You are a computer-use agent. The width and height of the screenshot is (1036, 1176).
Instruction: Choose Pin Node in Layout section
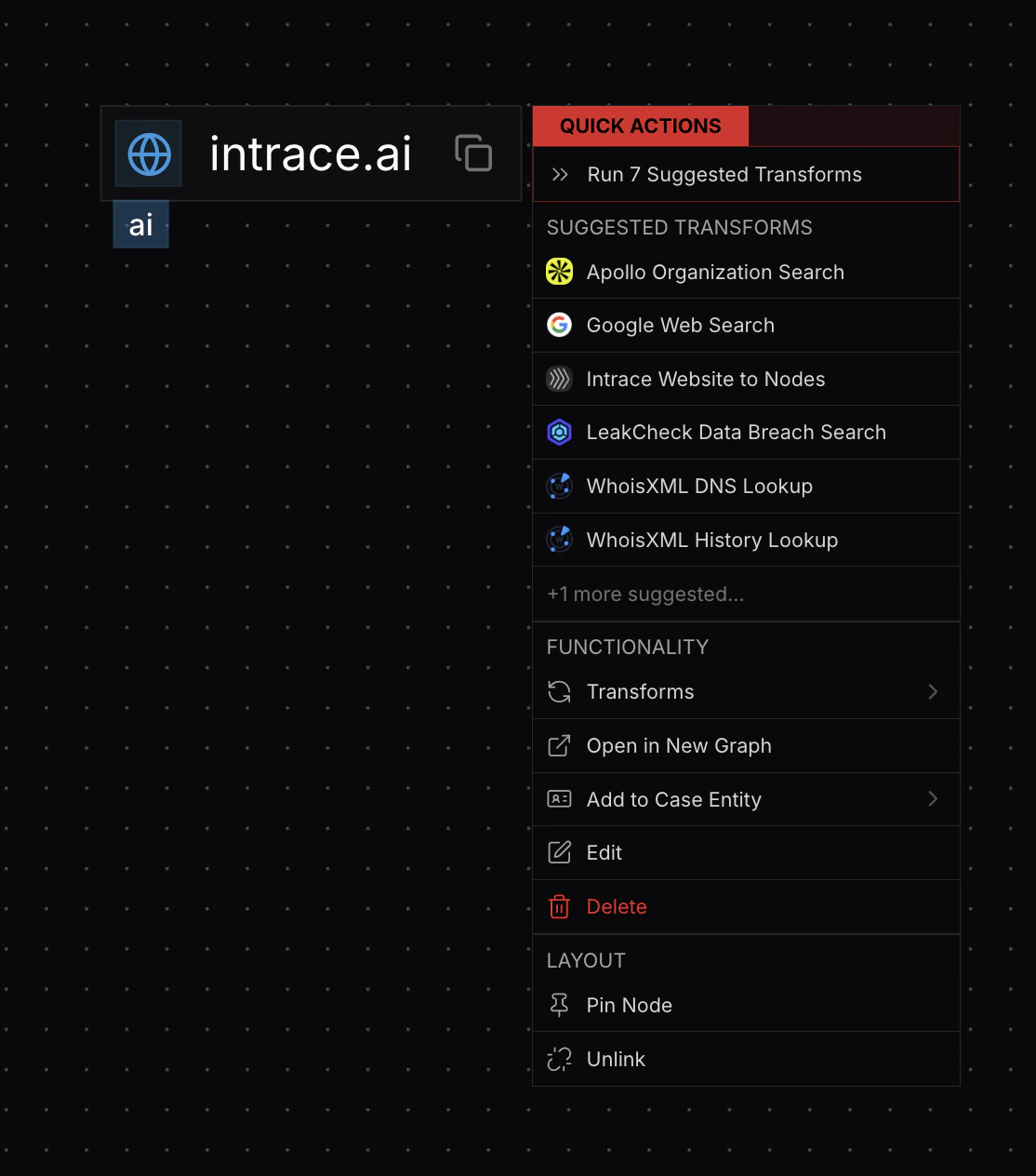pos(746,1005)
